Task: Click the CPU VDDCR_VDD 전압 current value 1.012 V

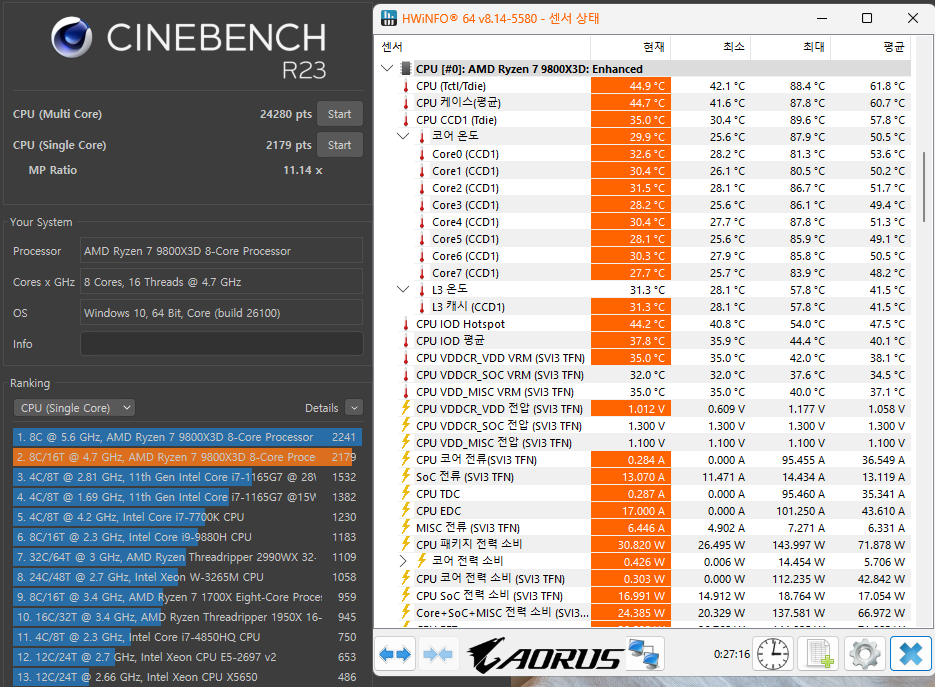Action: (x=631, y=409)
